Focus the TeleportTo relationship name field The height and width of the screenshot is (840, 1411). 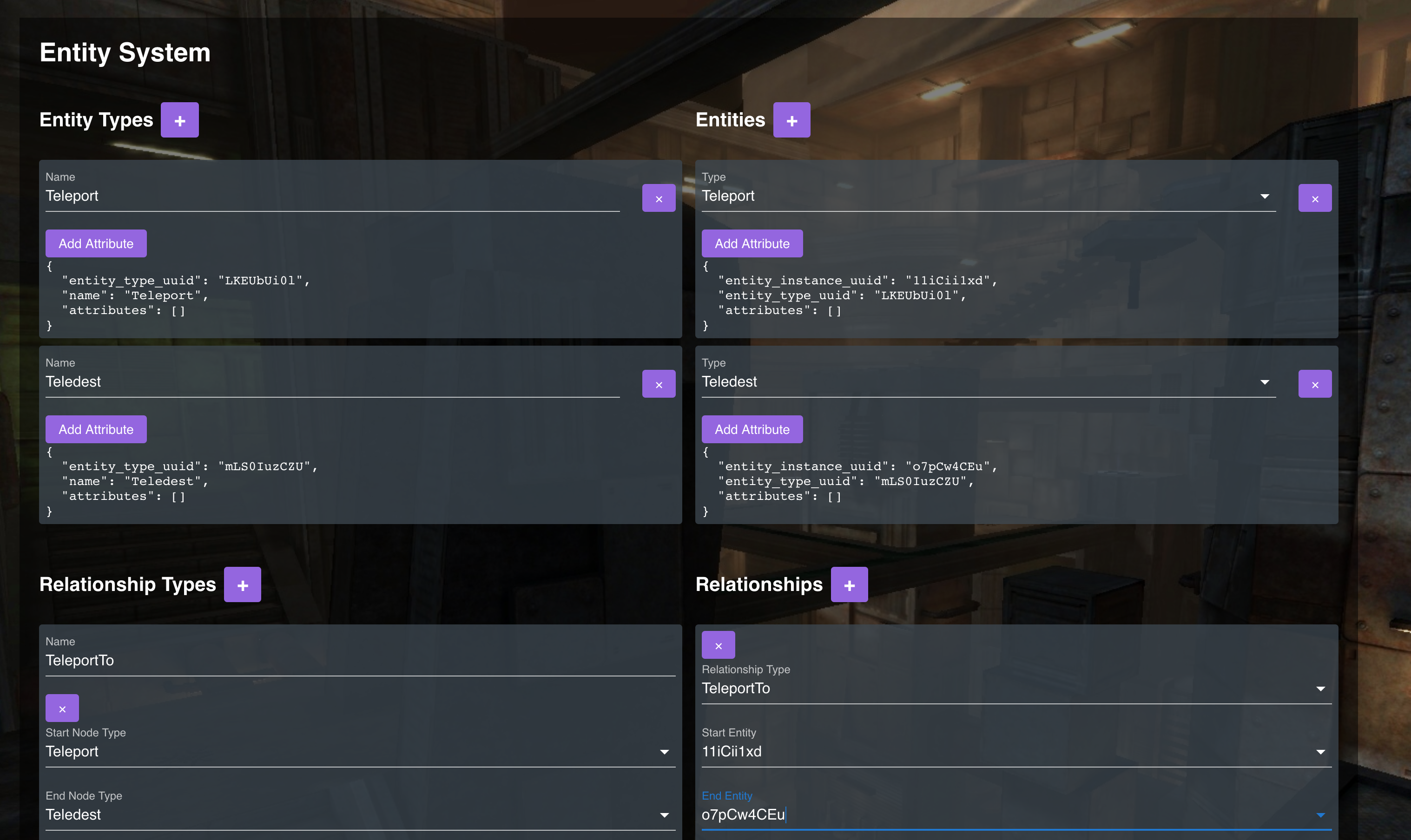360,661
